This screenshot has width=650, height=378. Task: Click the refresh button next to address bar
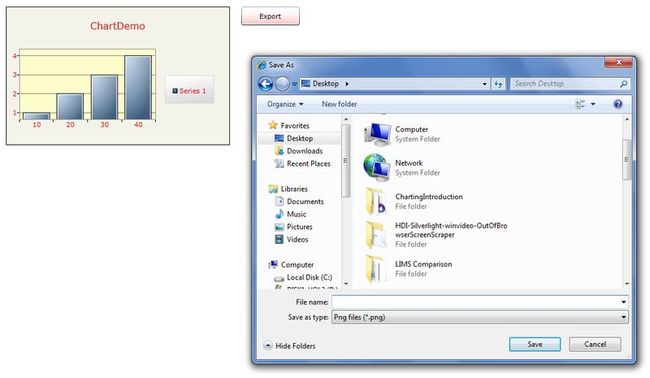(498, 84)
